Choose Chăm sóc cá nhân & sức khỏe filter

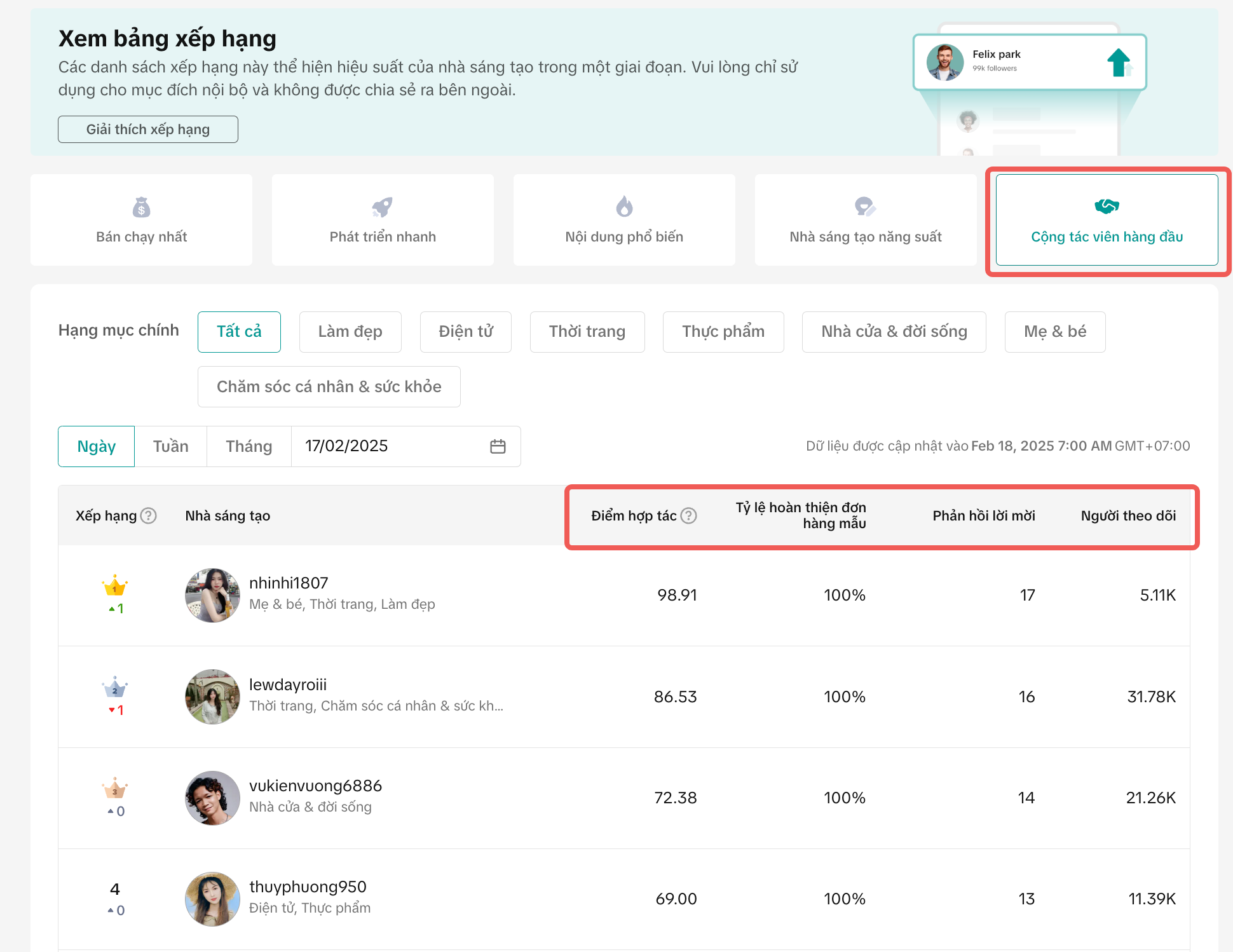pyautogui.click(x=329, y=387)
